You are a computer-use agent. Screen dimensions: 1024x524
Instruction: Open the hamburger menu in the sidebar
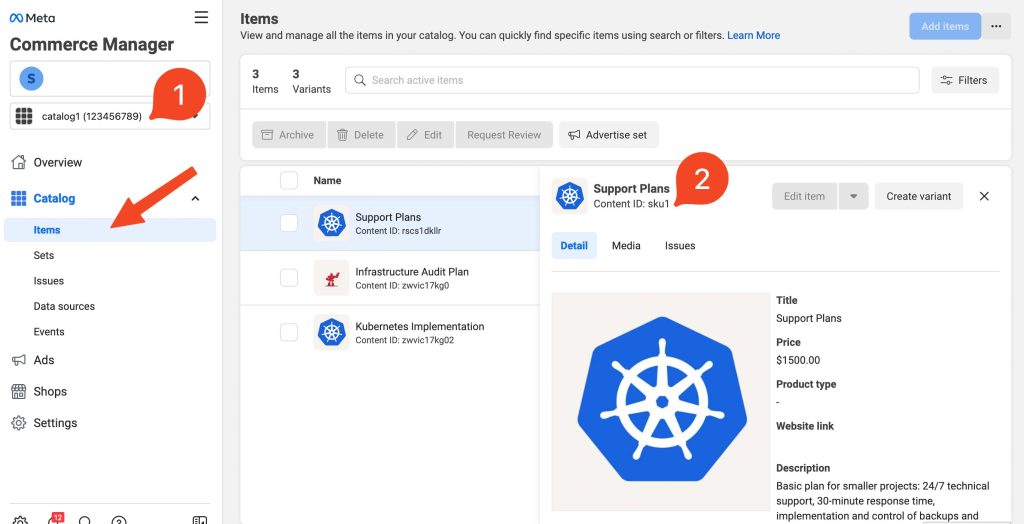pos(202,17)
